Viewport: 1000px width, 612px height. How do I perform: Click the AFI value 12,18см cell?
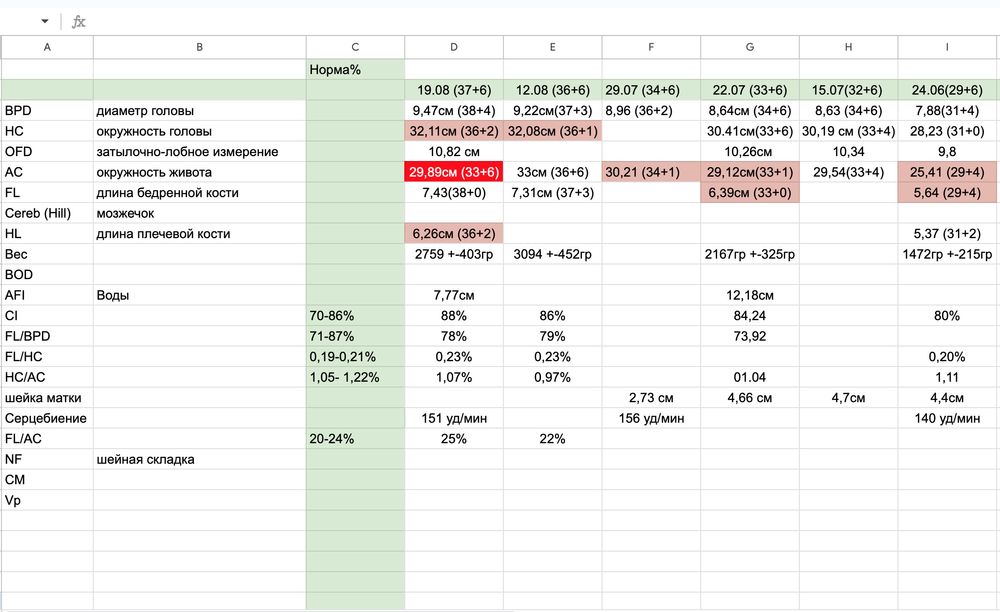749,295
